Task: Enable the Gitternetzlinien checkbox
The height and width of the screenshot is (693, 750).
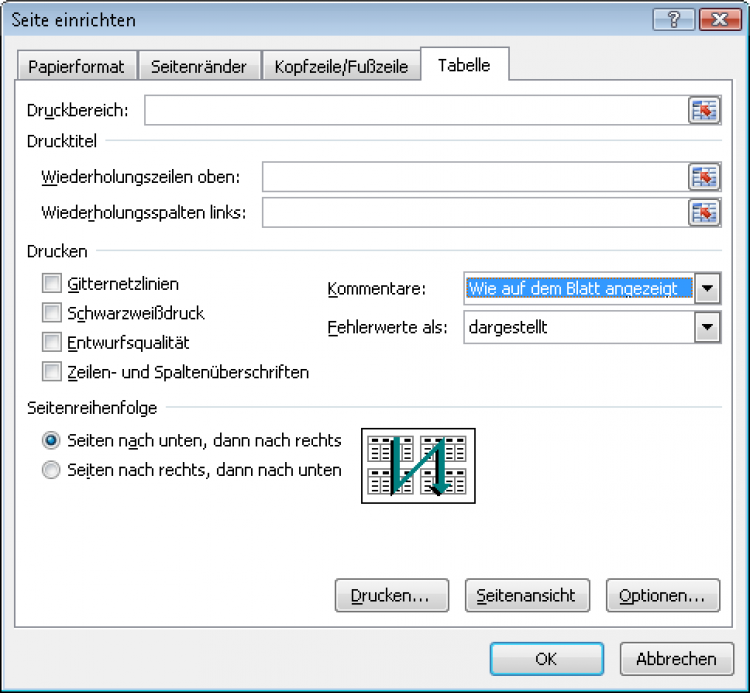Action: click(52, 284)
